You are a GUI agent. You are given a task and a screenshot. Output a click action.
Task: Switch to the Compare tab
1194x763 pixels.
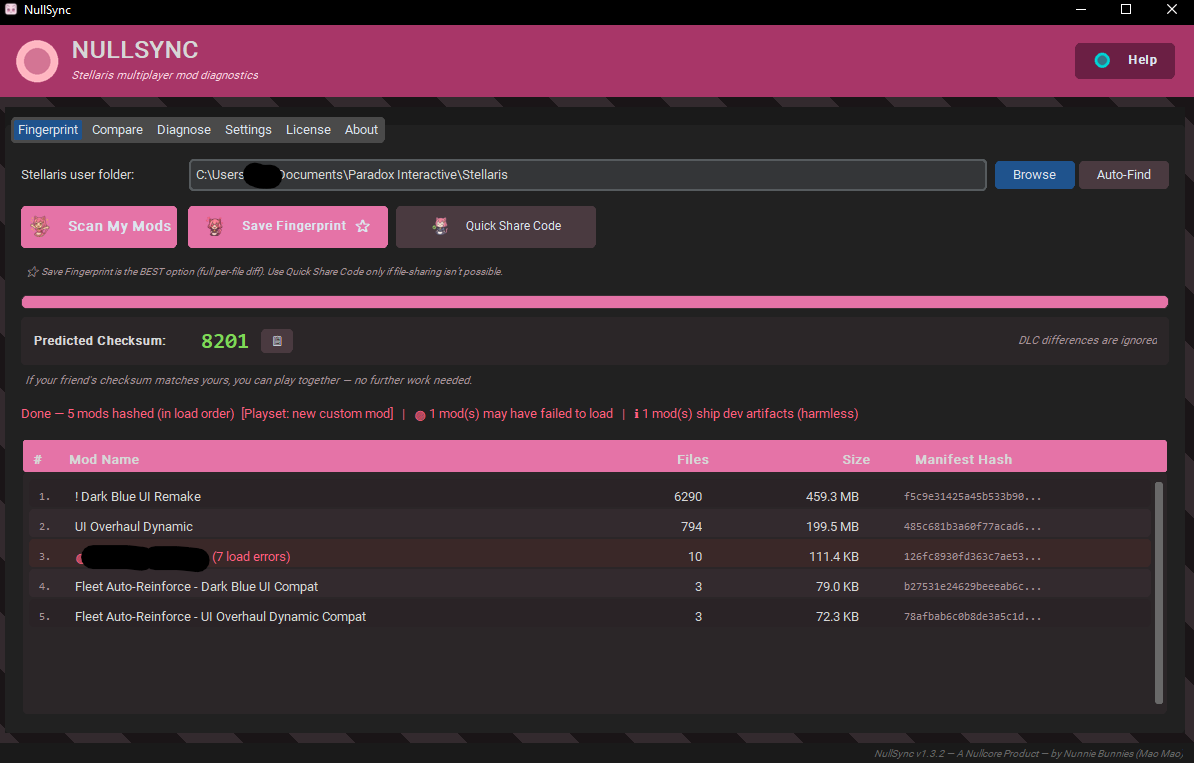click(x=117, y=129)
